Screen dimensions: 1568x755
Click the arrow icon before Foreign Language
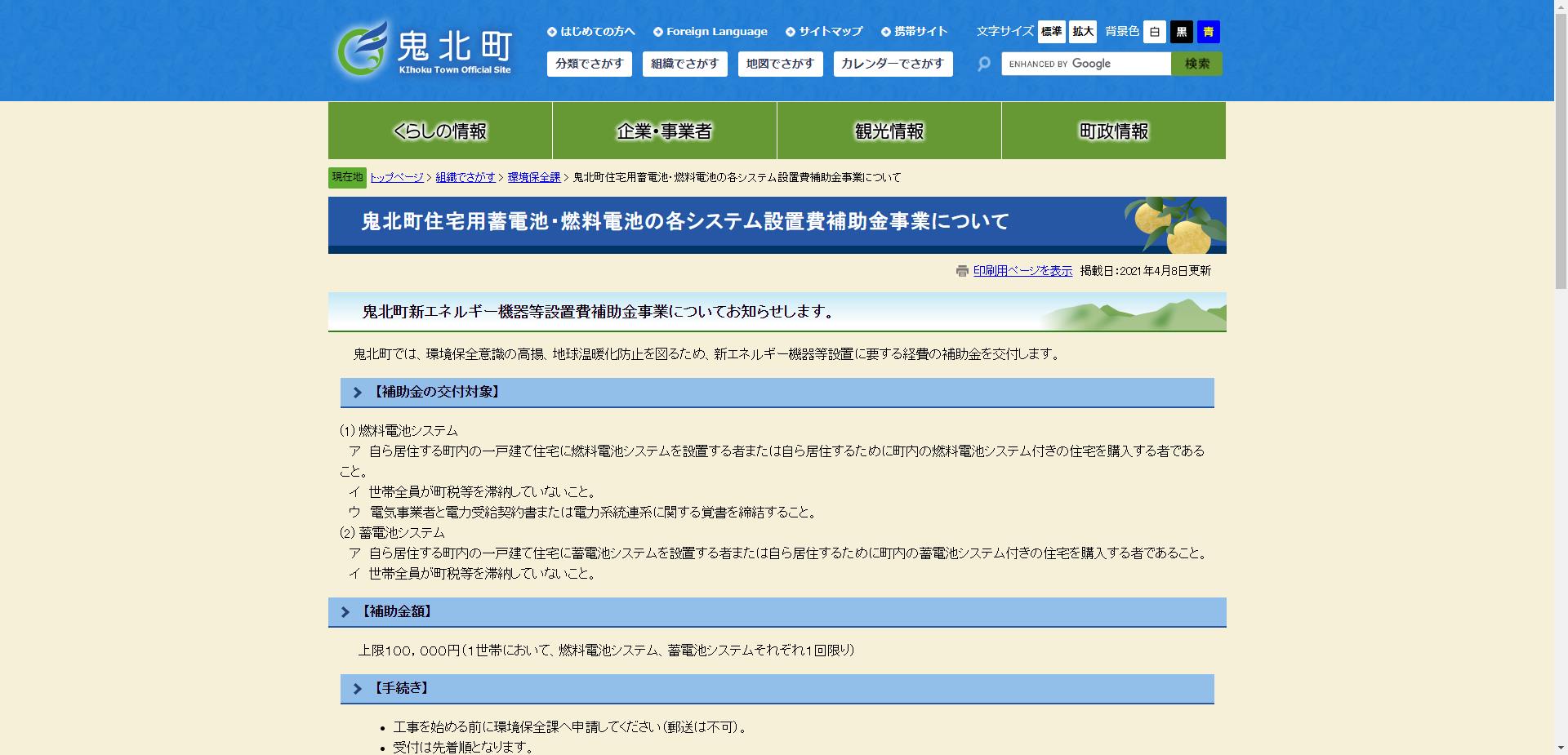point(657,32)
